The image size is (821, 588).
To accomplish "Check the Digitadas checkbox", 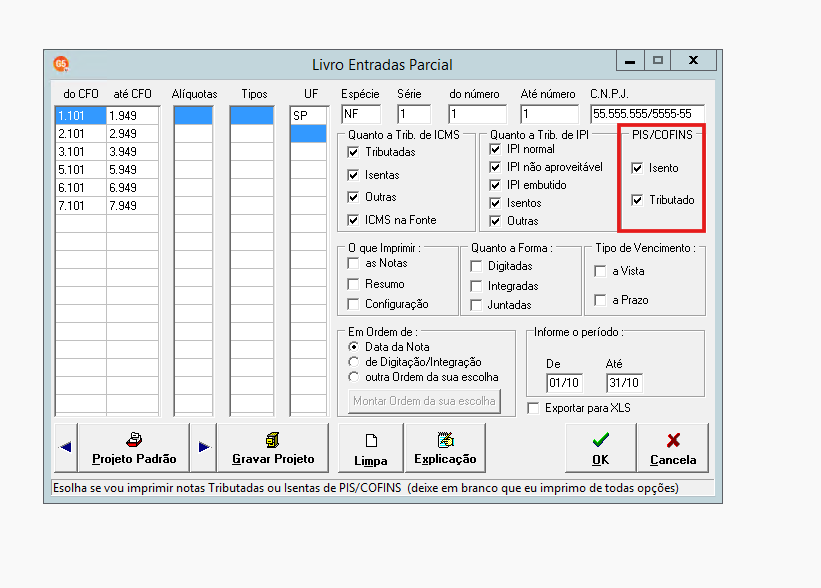I will (476, 266).
